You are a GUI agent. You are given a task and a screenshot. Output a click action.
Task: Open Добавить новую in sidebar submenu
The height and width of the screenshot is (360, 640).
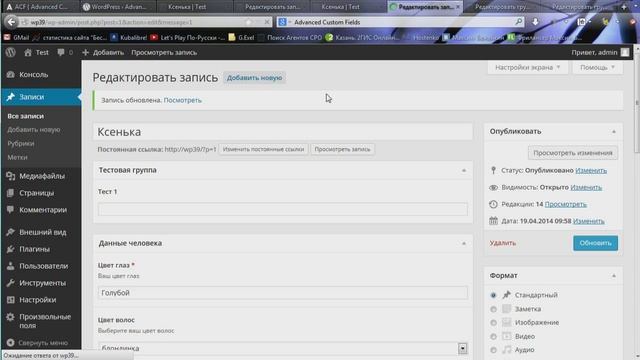coord(33,130)
